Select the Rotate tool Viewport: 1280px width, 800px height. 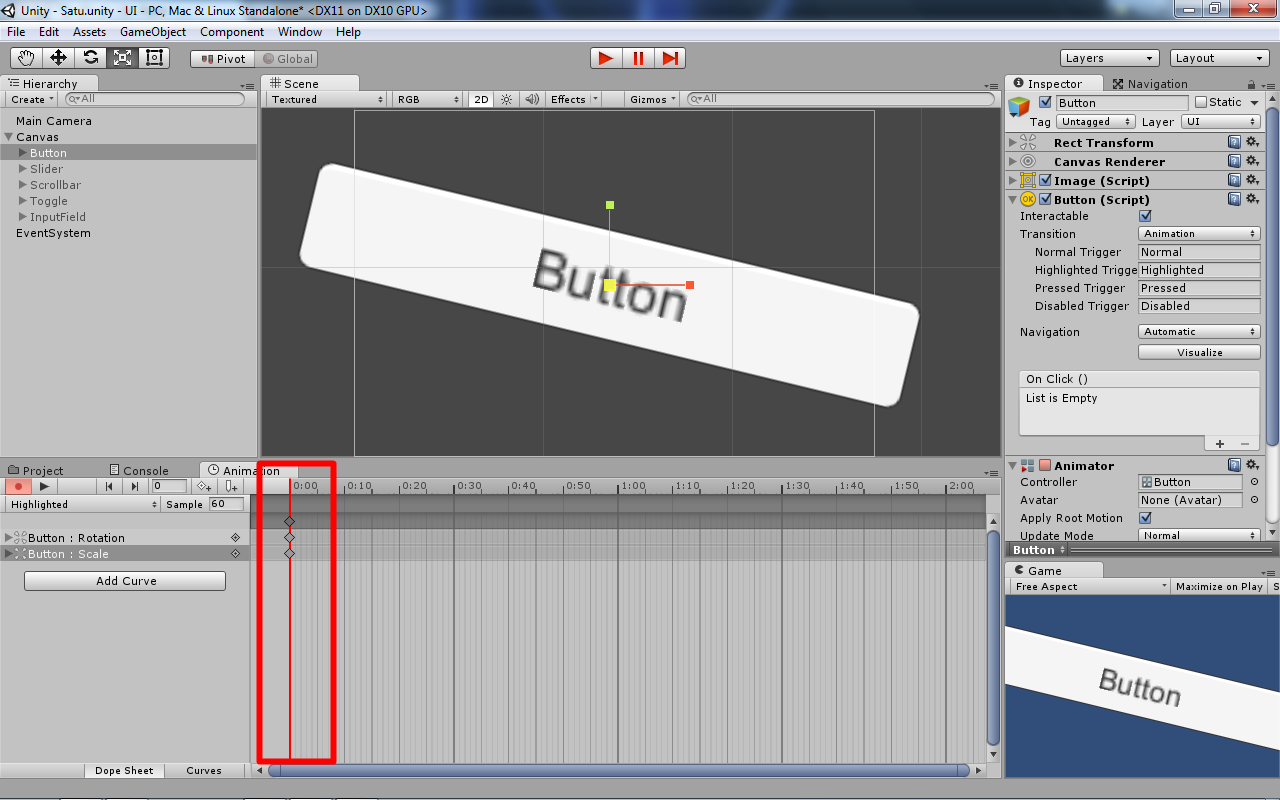tap(90, 58)
